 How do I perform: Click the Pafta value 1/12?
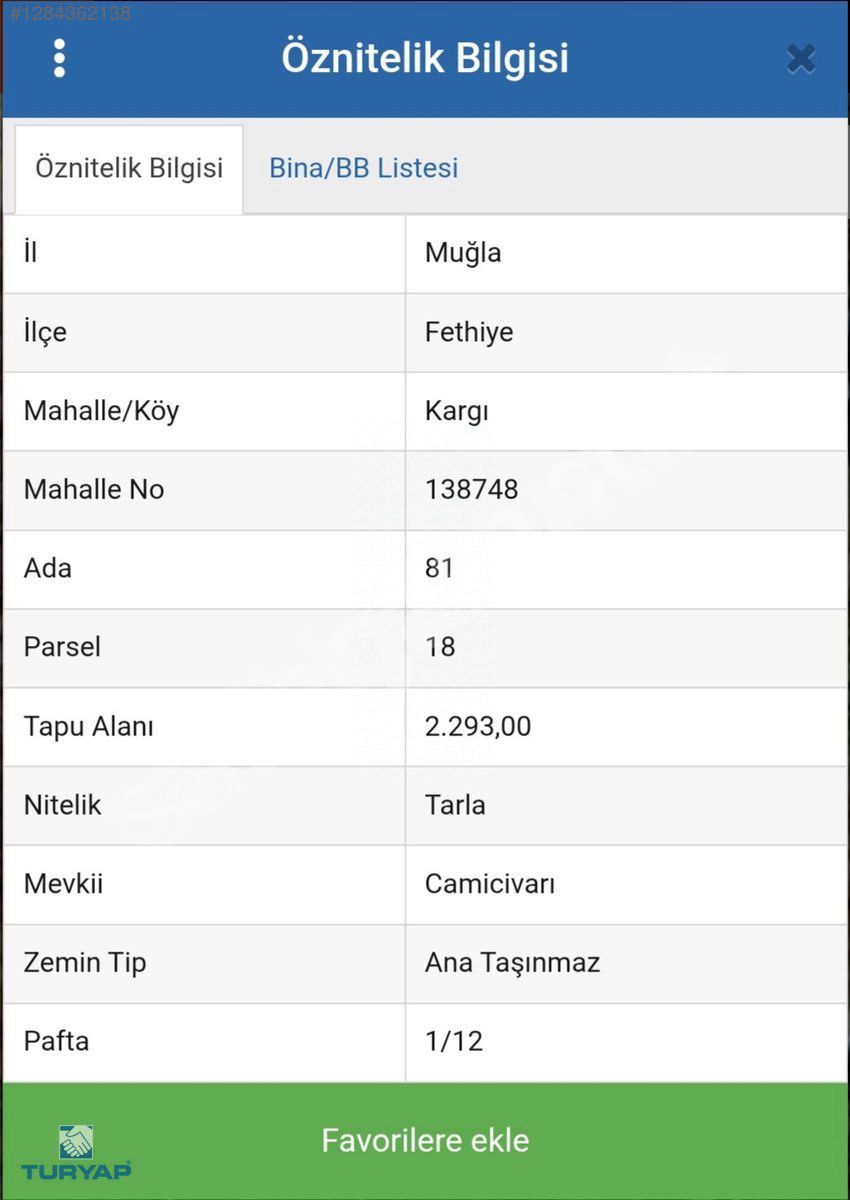tap(454, 1042)
